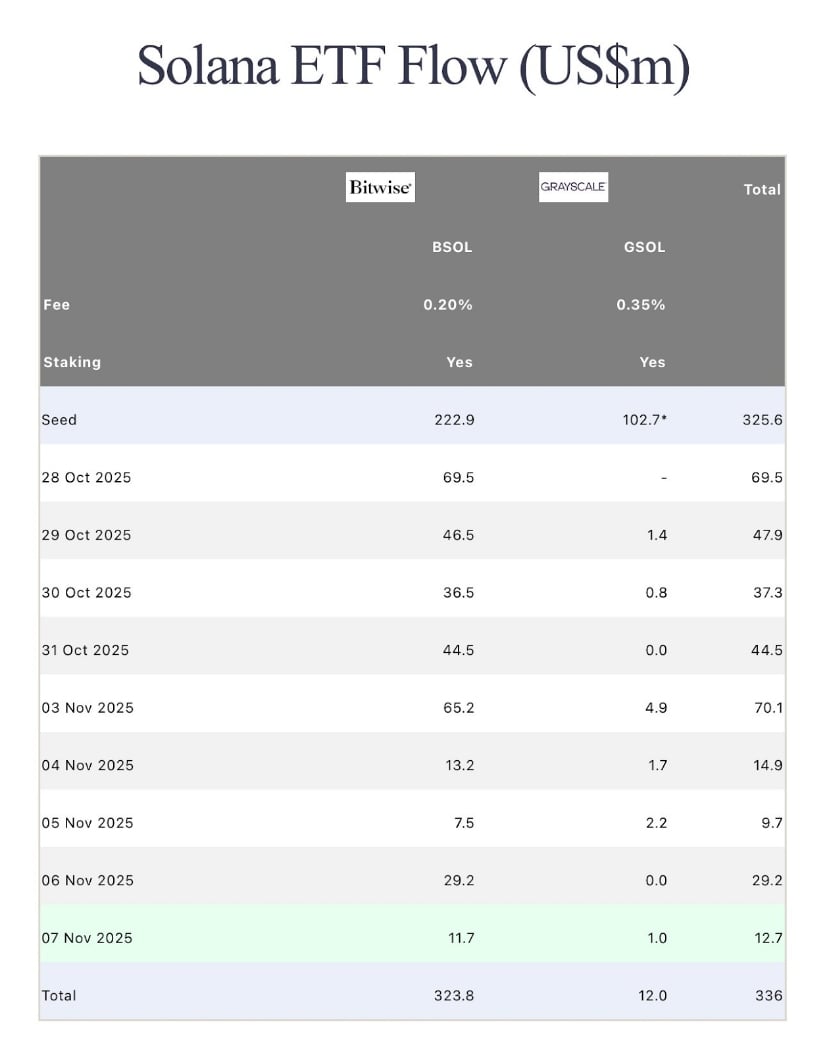Select the Fee row label

pyautogui.click(x=57, y=305)
